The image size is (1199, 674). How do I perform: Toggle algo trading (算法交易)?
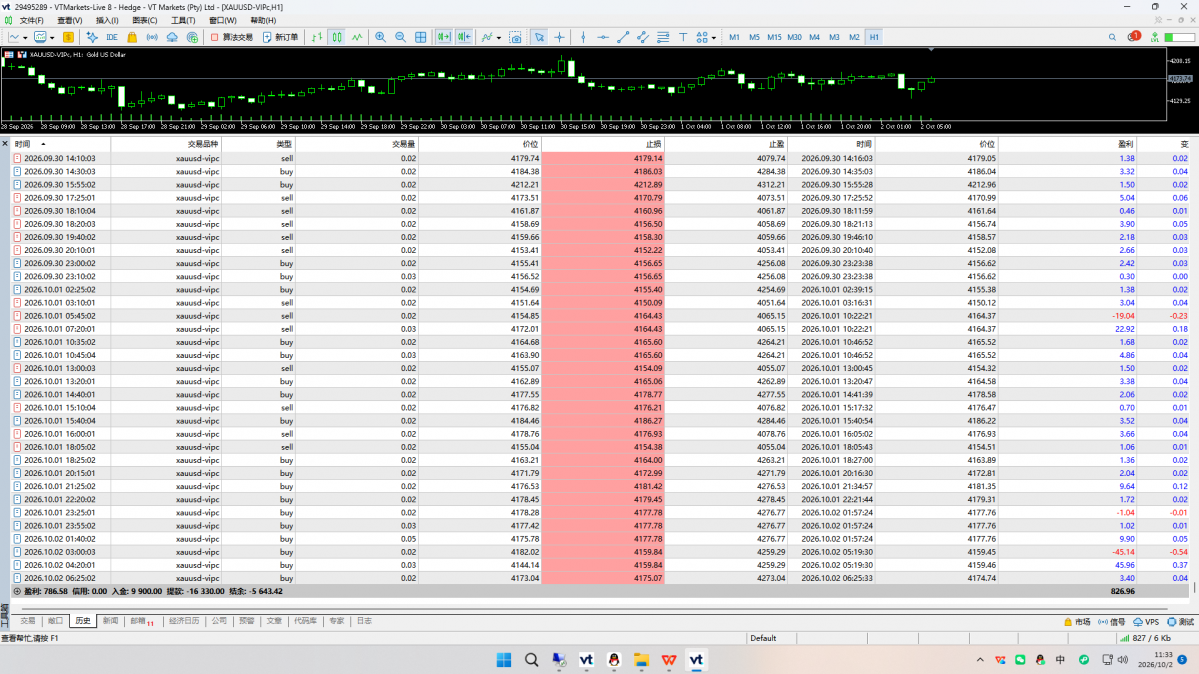coord(232,37)
